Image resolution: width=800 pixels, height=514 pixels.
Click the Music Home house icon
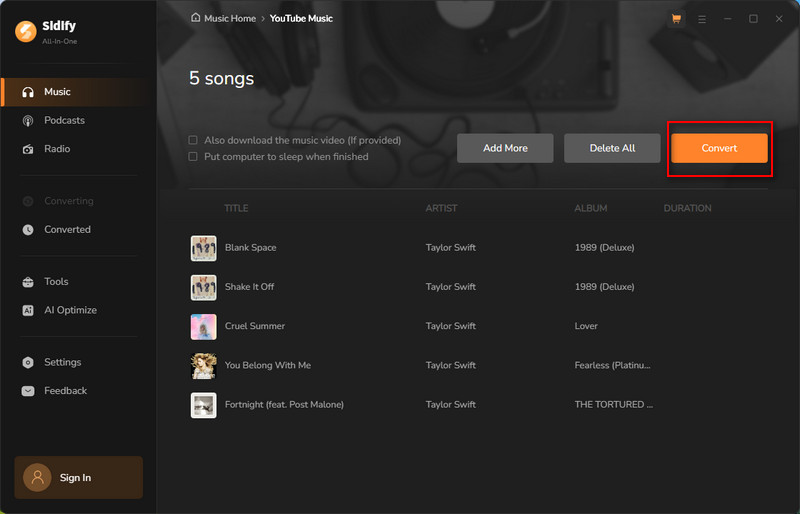coord(195,18)
